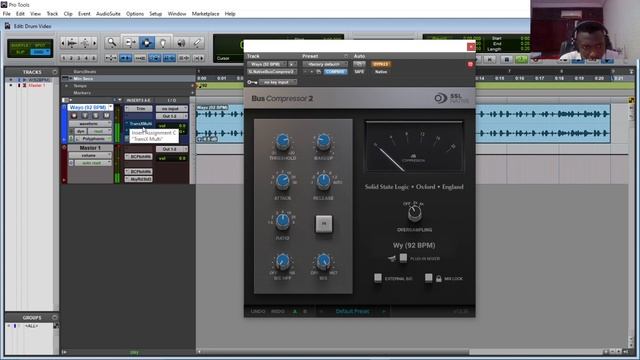This screenshot has height=360, width=640.
Task: Mute the Ways (92 BPM) track
Action: click(106, 116)
